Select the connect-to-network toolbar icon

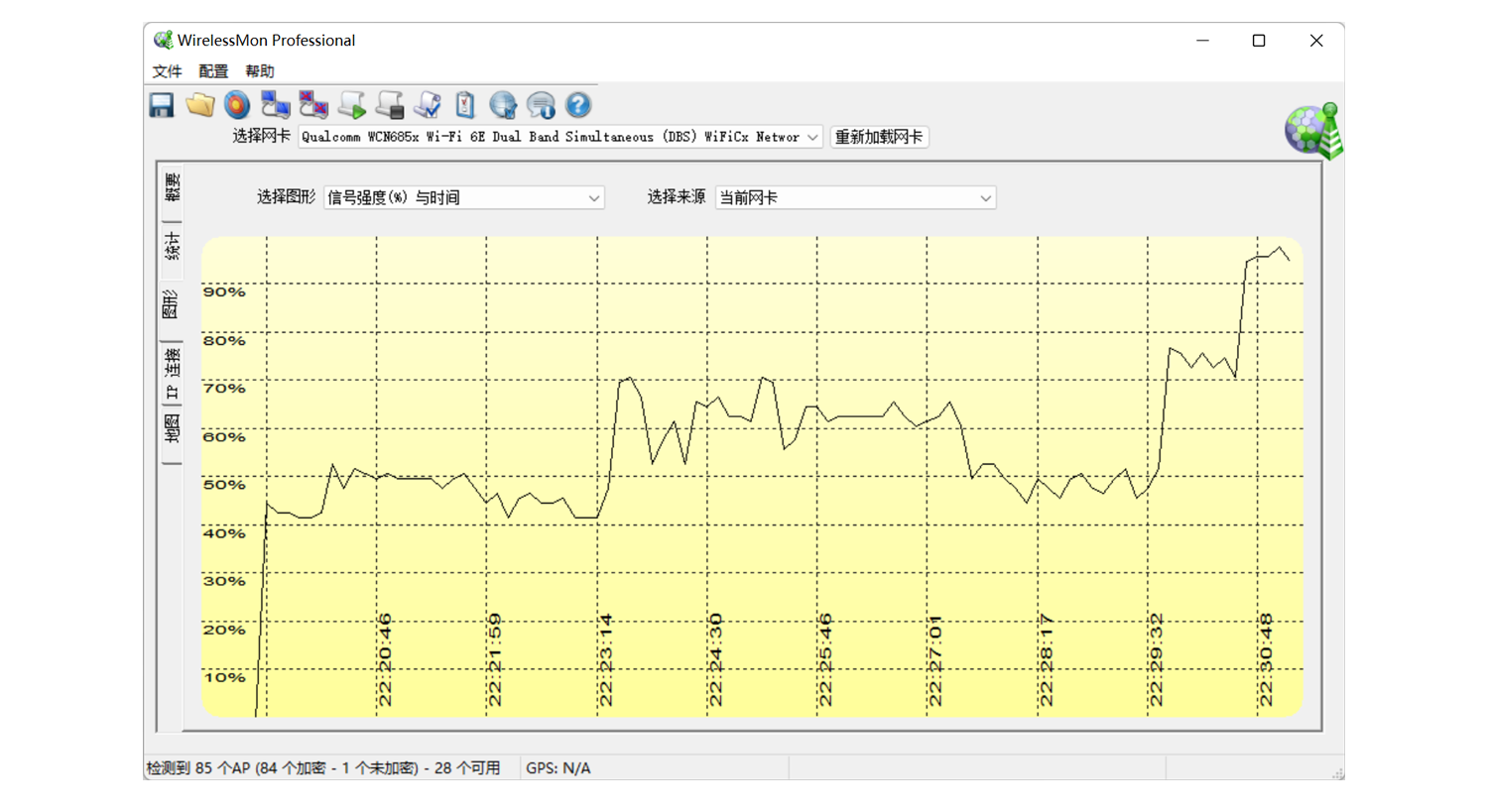tap(275, 104)
